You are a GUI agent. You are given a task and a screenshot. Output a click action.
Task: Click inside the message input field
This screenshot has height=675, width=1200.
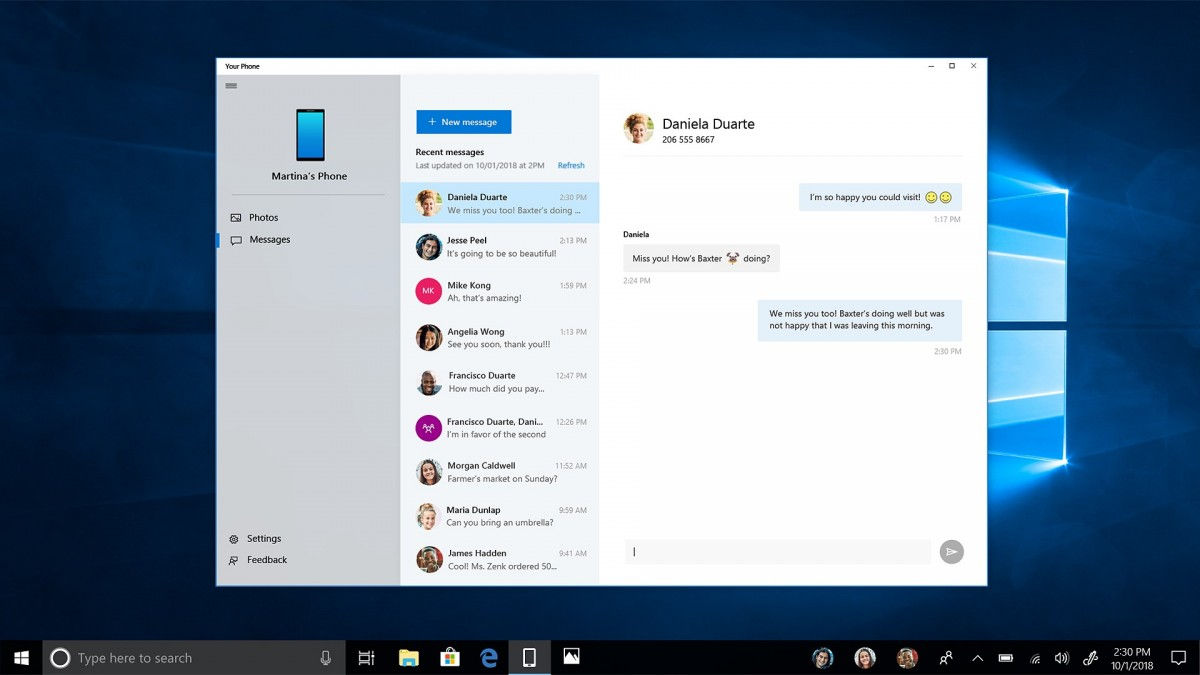(778, 551)
